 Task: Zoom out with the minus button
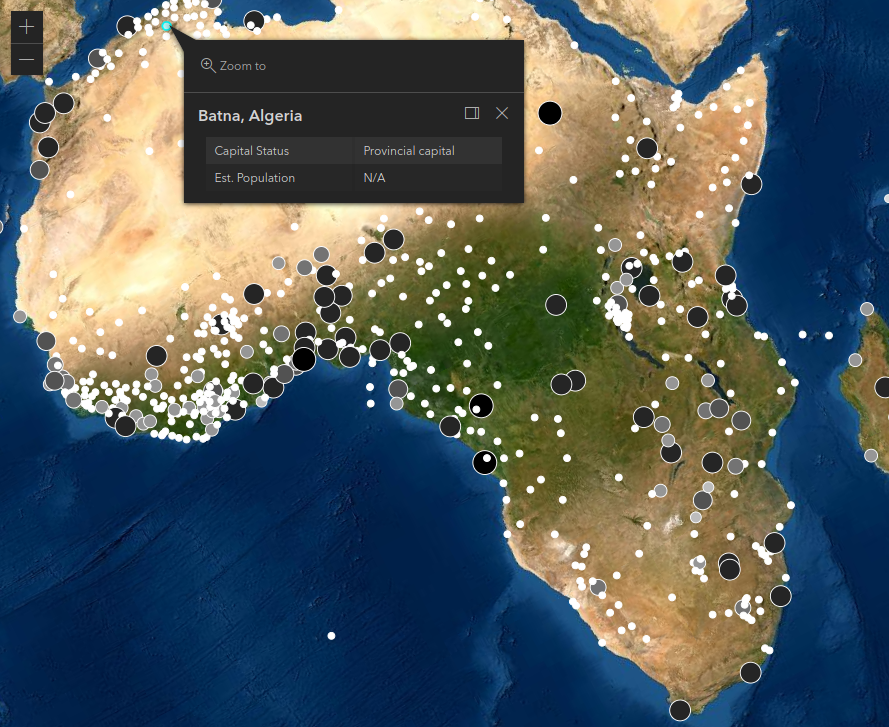click(x=26, y=60)
